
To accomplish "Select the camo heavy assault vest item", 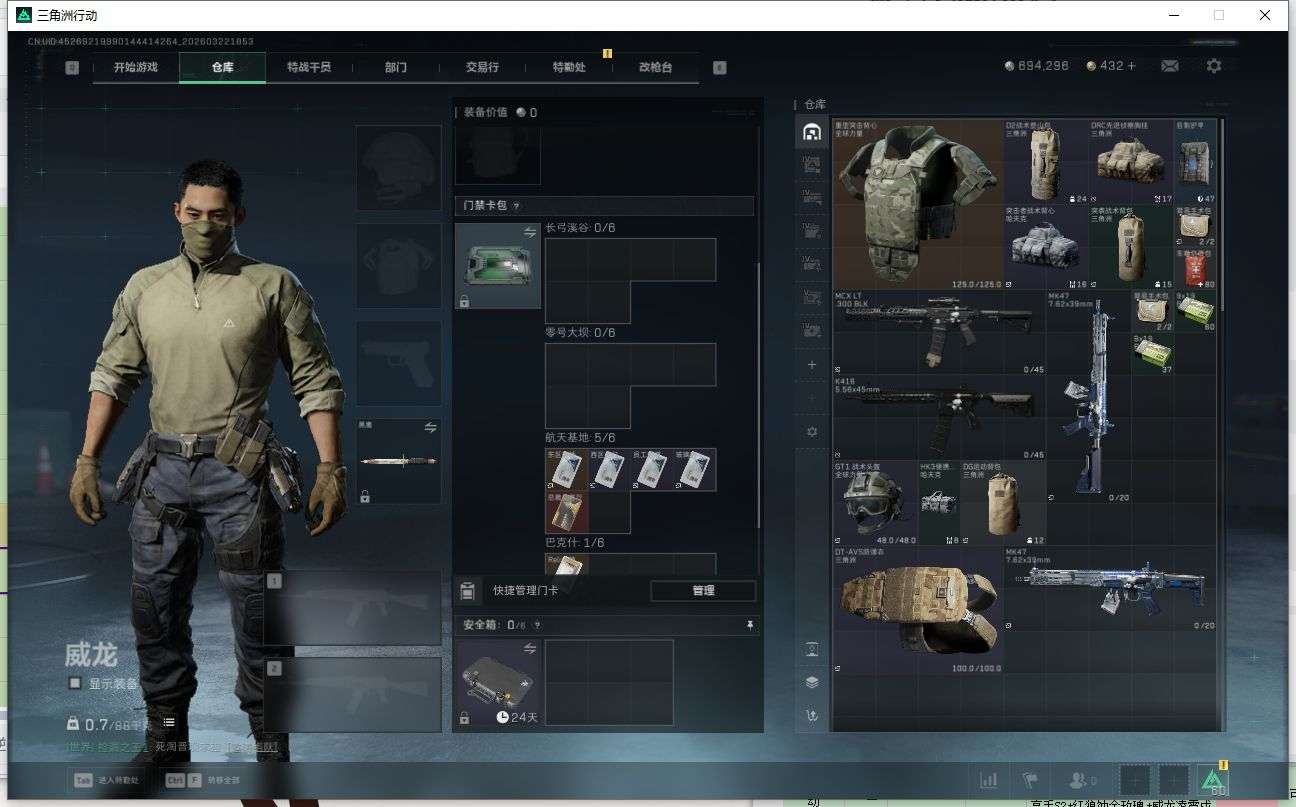I will [x=918, y=205].
